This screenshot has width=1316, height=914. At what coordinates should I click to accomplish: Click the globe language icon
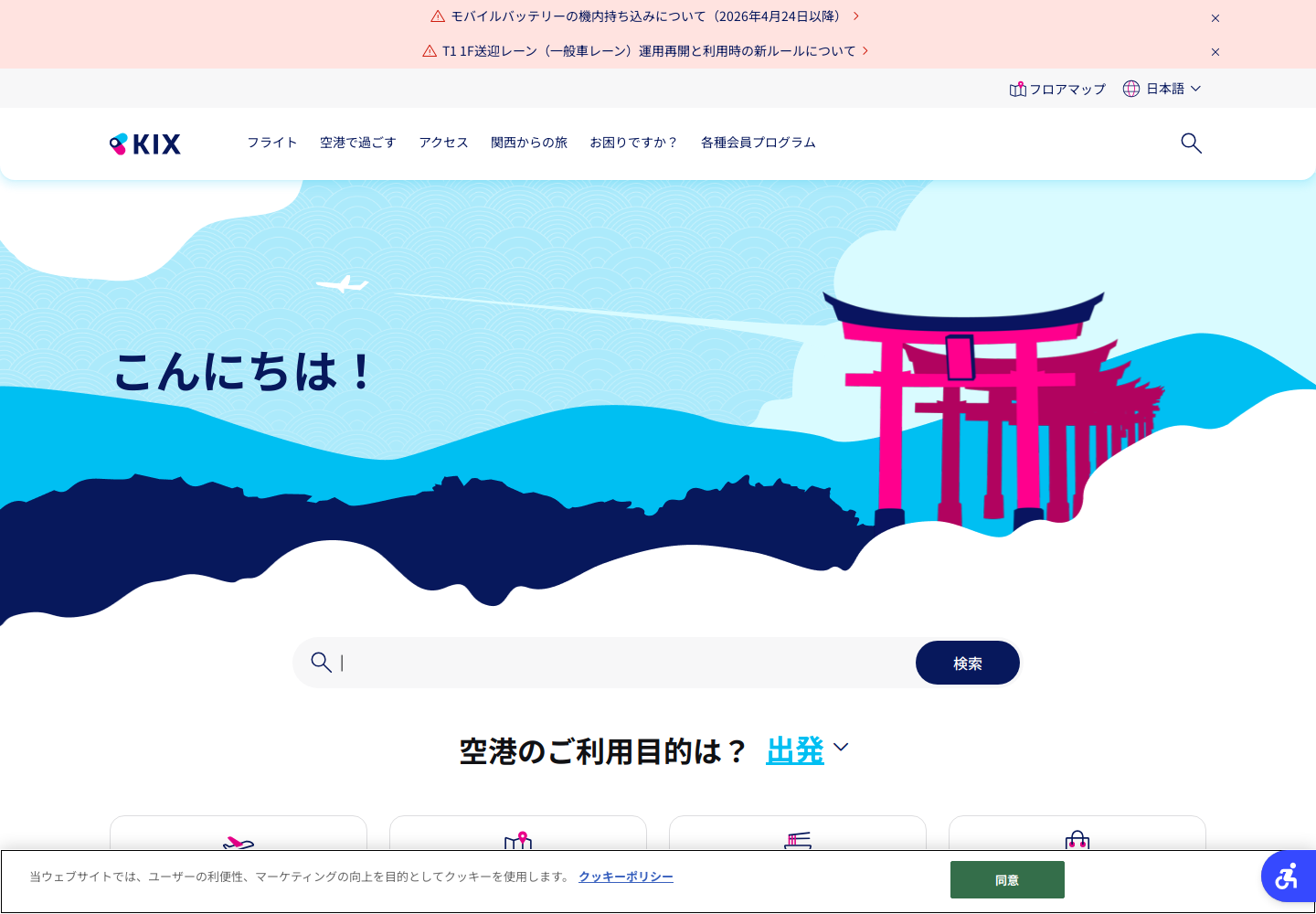point(1131,89)
